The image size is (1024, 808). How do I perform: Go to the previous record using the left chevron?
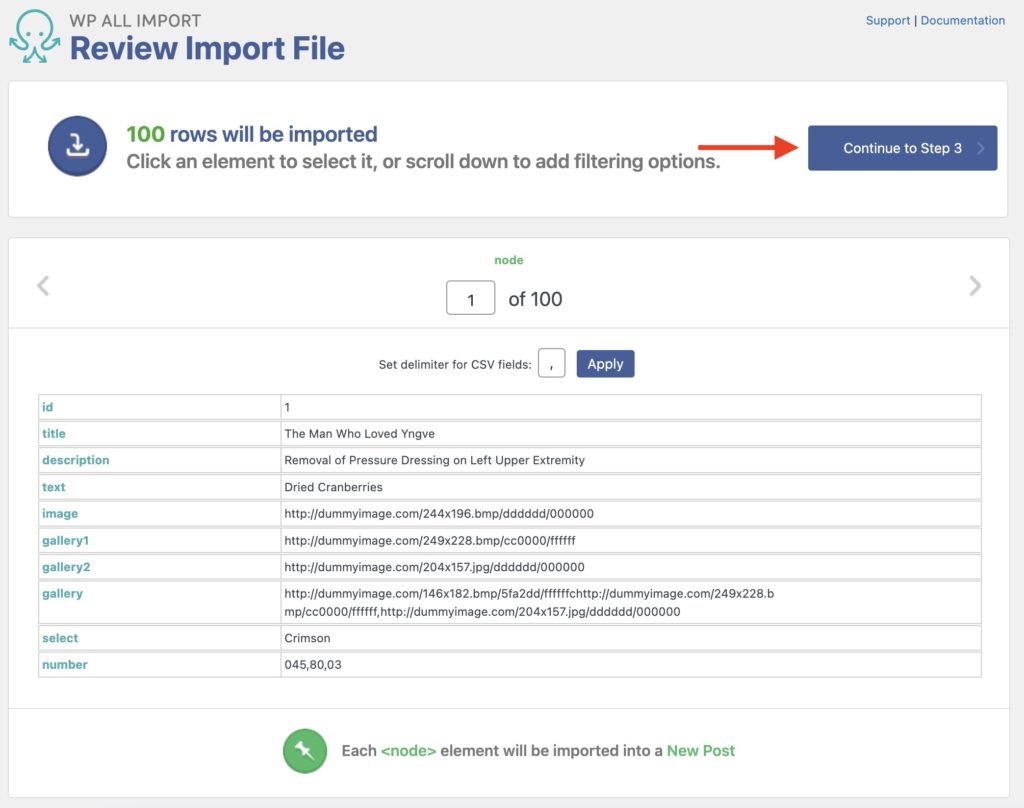click(43, 285)
